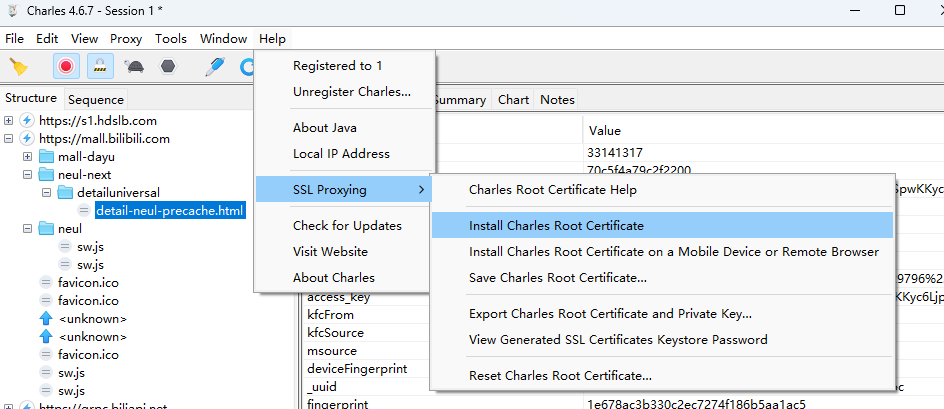Viewport: 944px width, 409px height.
Task: Collapse the neul-next folder
Action: tap(27, 175)
